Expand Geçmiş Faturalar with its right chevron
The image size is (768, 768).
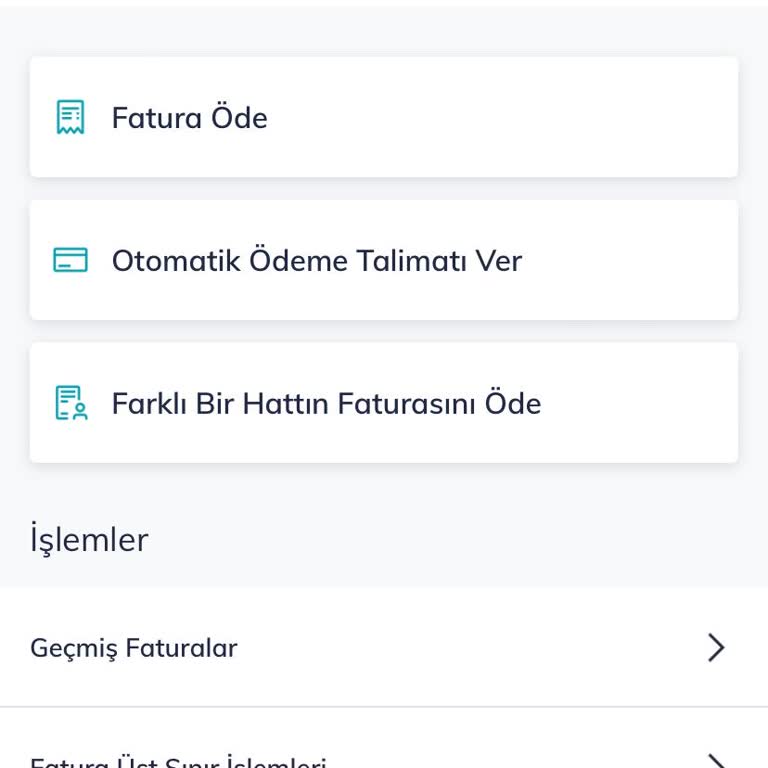(x=716, y=648)
